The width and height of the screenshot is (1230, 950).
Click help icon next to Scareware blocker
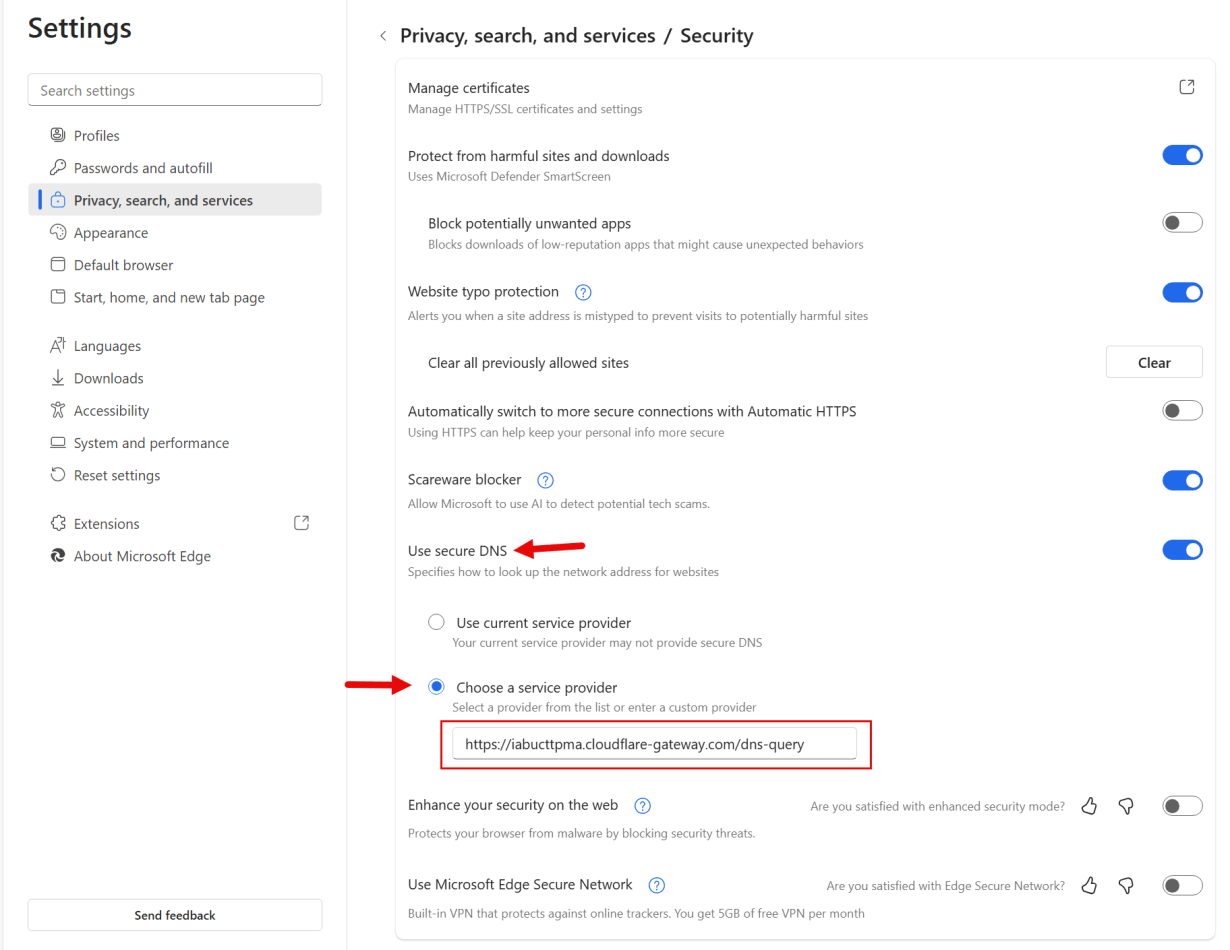coord(546,480)
